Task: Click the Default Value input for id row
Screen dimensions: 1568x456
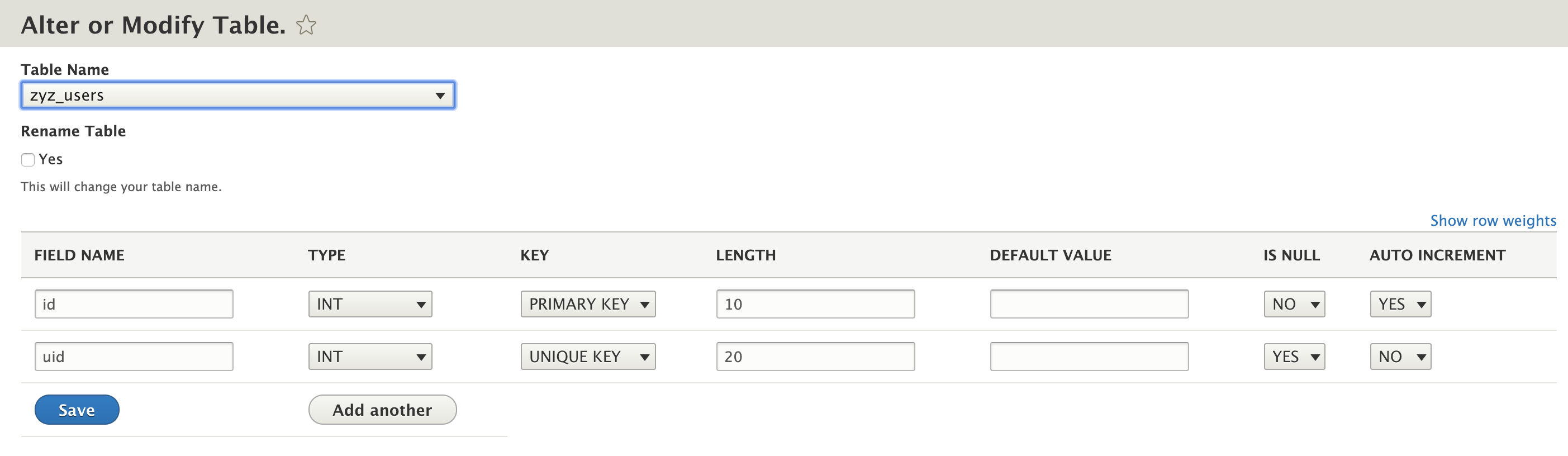Action: click(1089, 304)
